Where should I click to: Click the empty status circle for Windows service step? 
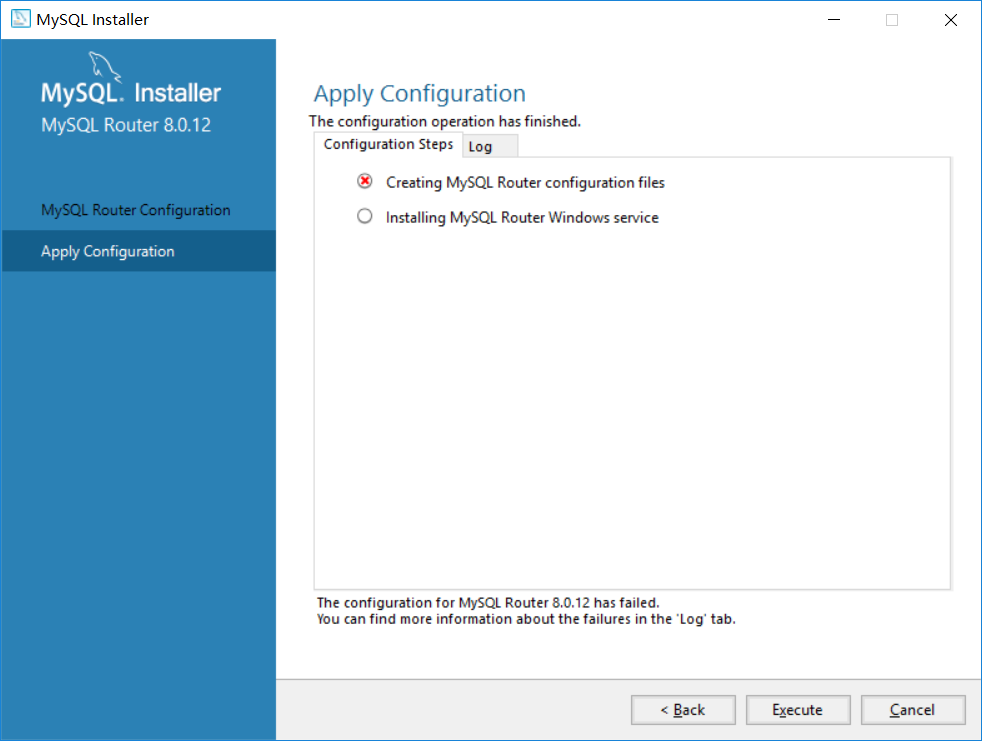pyautogui.click(x=364, y=216)
